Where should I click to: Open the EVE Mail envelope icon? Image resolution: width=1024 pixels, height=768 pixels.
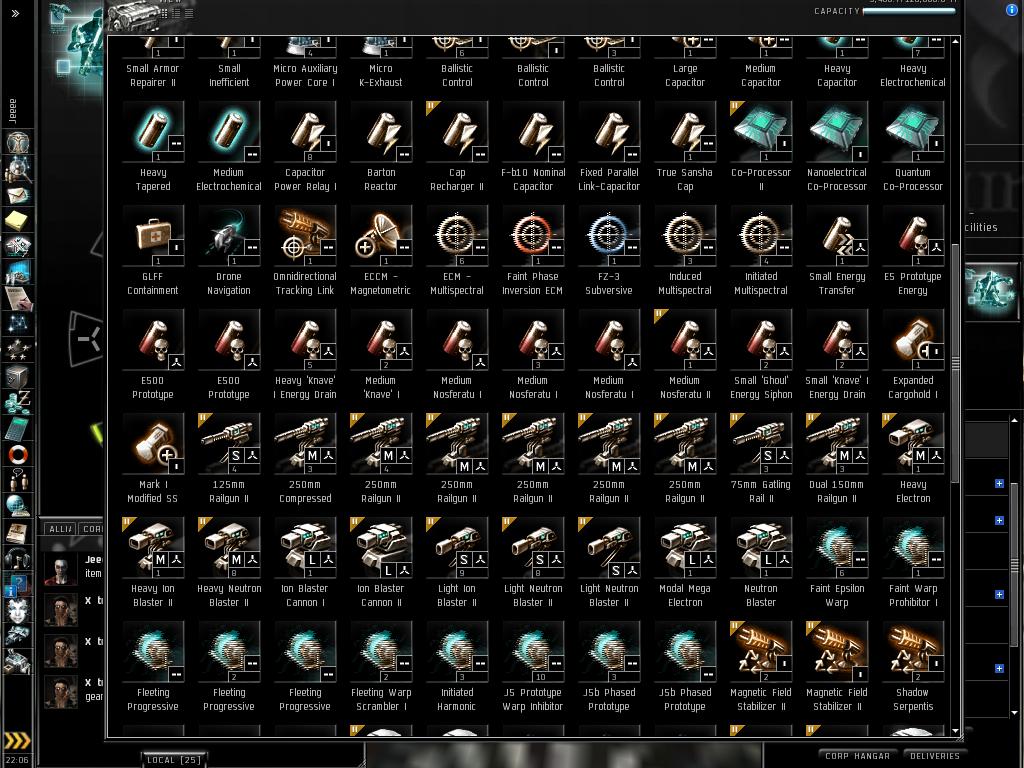click(x=17, y=195)
